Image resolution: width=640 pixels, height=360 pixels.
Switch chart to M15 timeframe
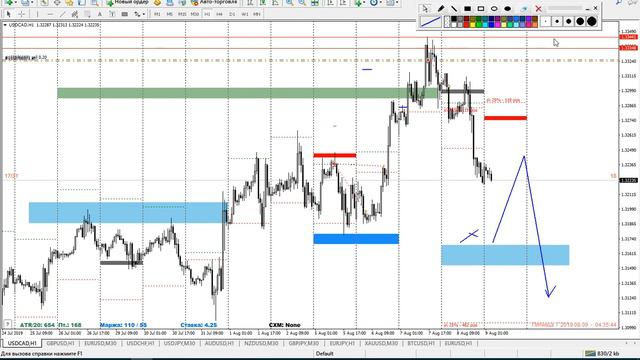[182, 14]
